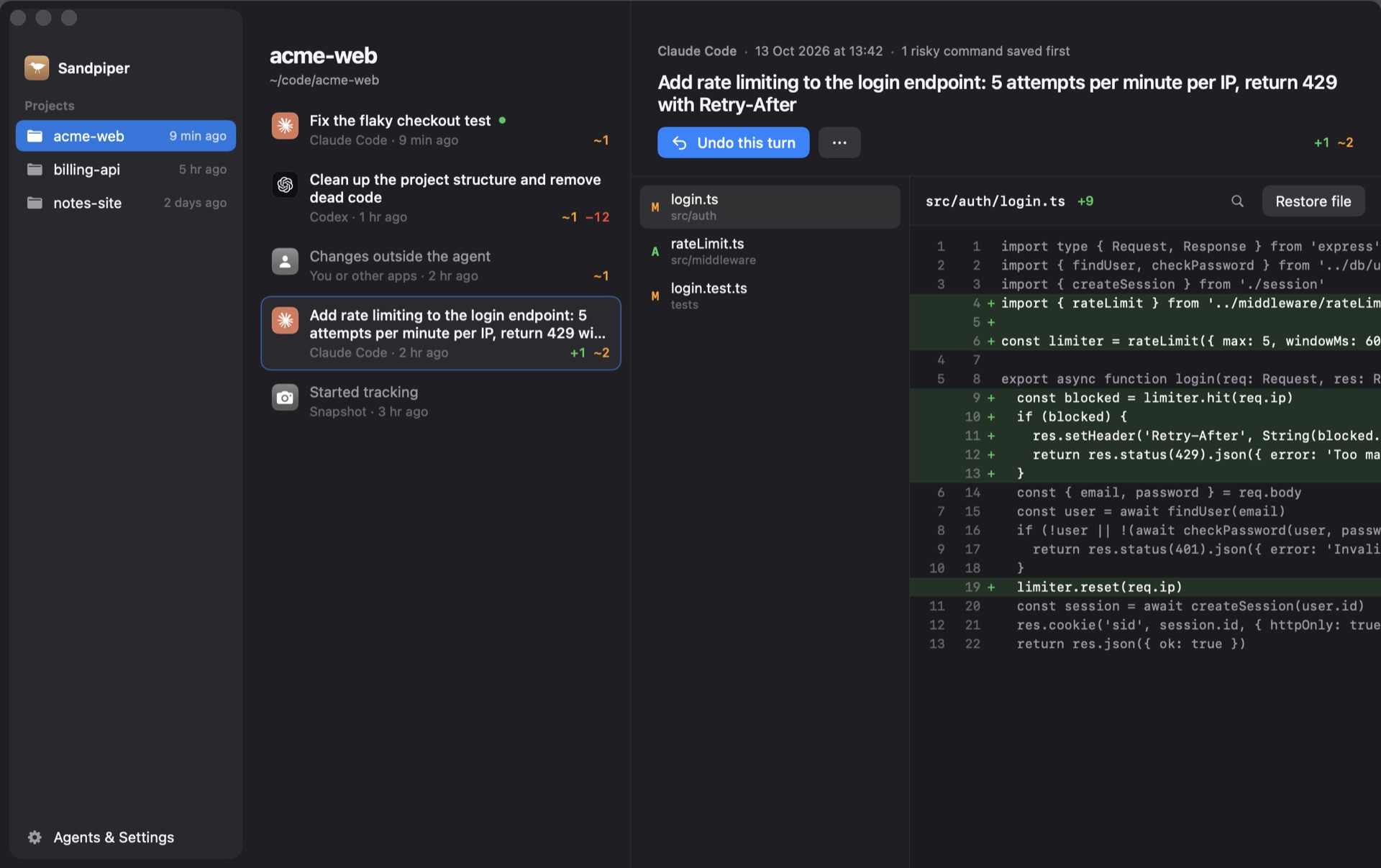The height and width of the screenshot is (868, 1381).
Task: Click the ~/code/acme-web path text
Action: point(324,80)
